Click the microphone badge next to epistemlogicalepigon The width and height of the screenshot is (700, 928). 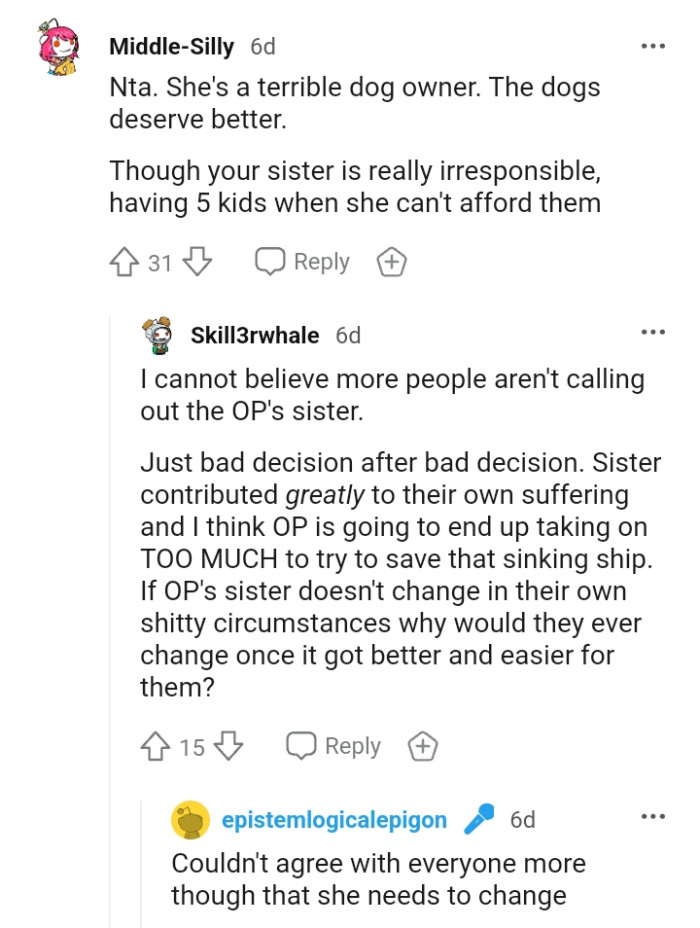coord(477,819)
